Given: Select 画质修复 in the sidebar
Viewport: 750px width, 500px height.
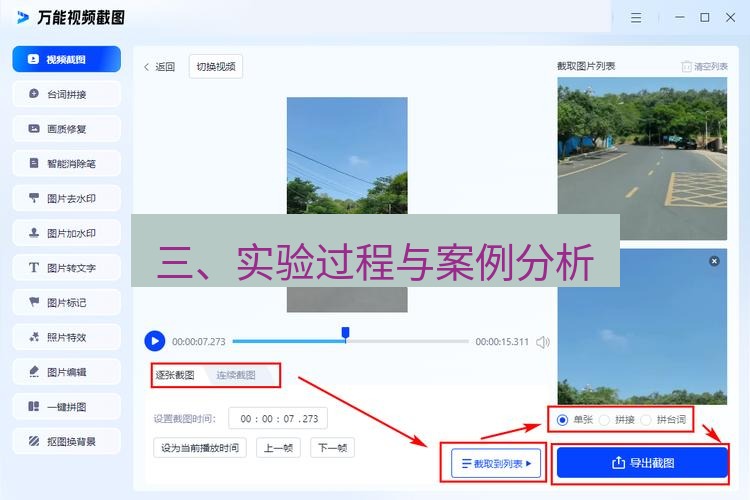Looking at the screenshot, I should pos(66,129).
